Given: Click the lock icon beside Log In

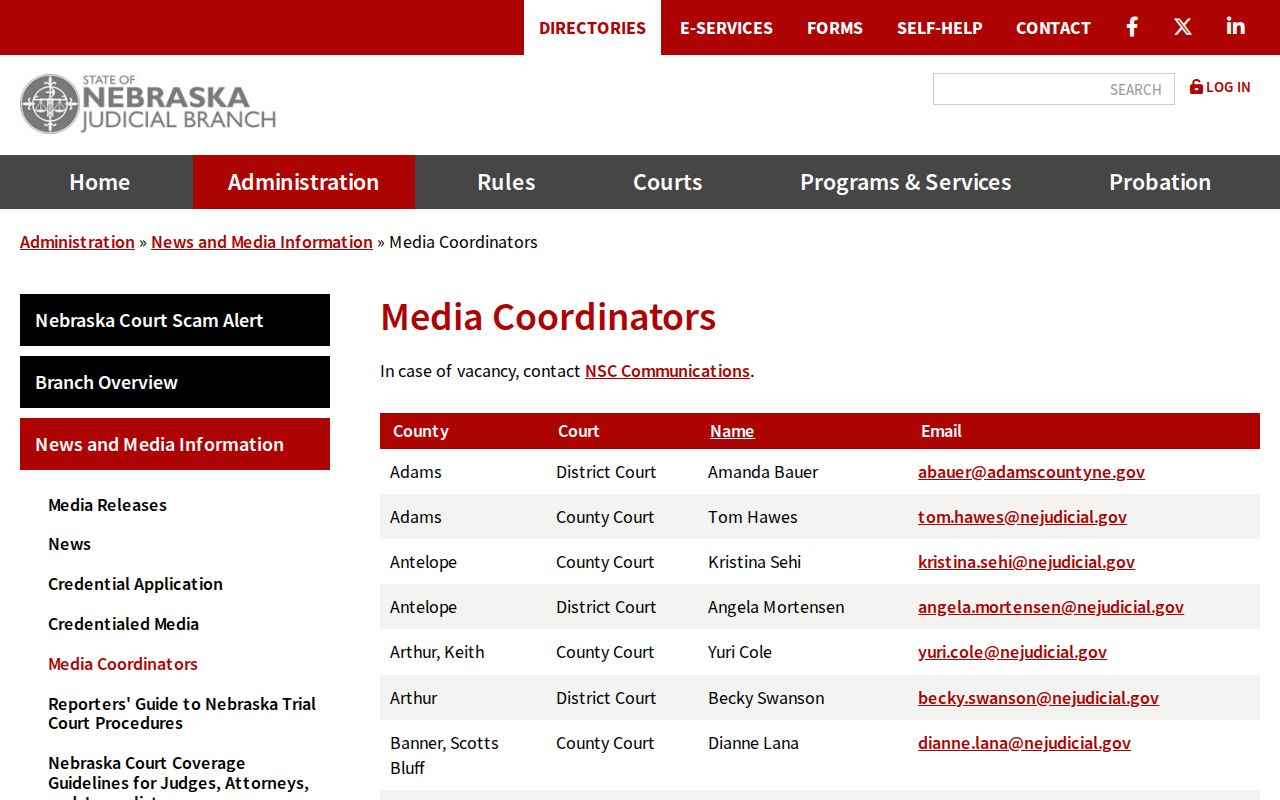Looking at the screenshot, I should (1196, 87).
